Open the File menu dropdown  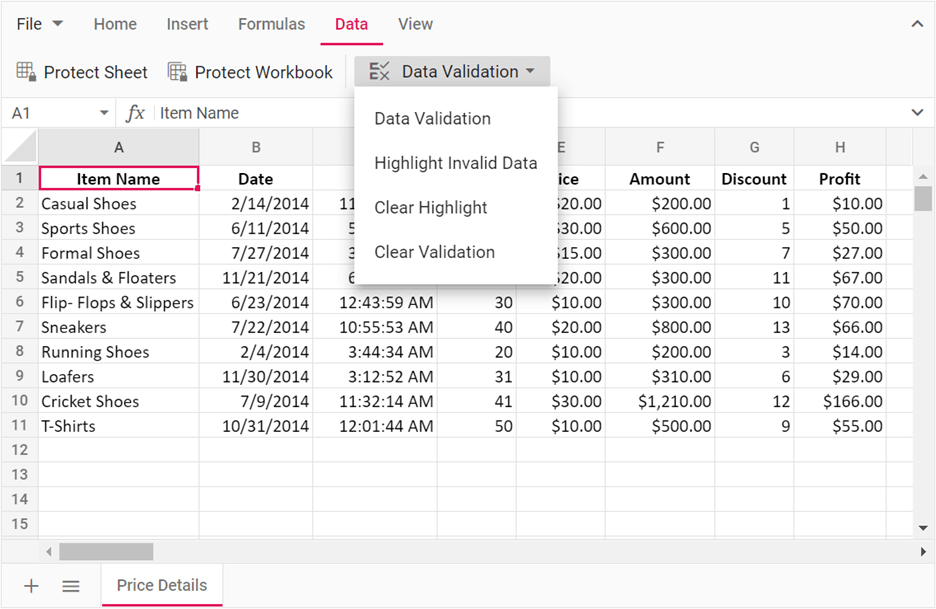(40, 24)
